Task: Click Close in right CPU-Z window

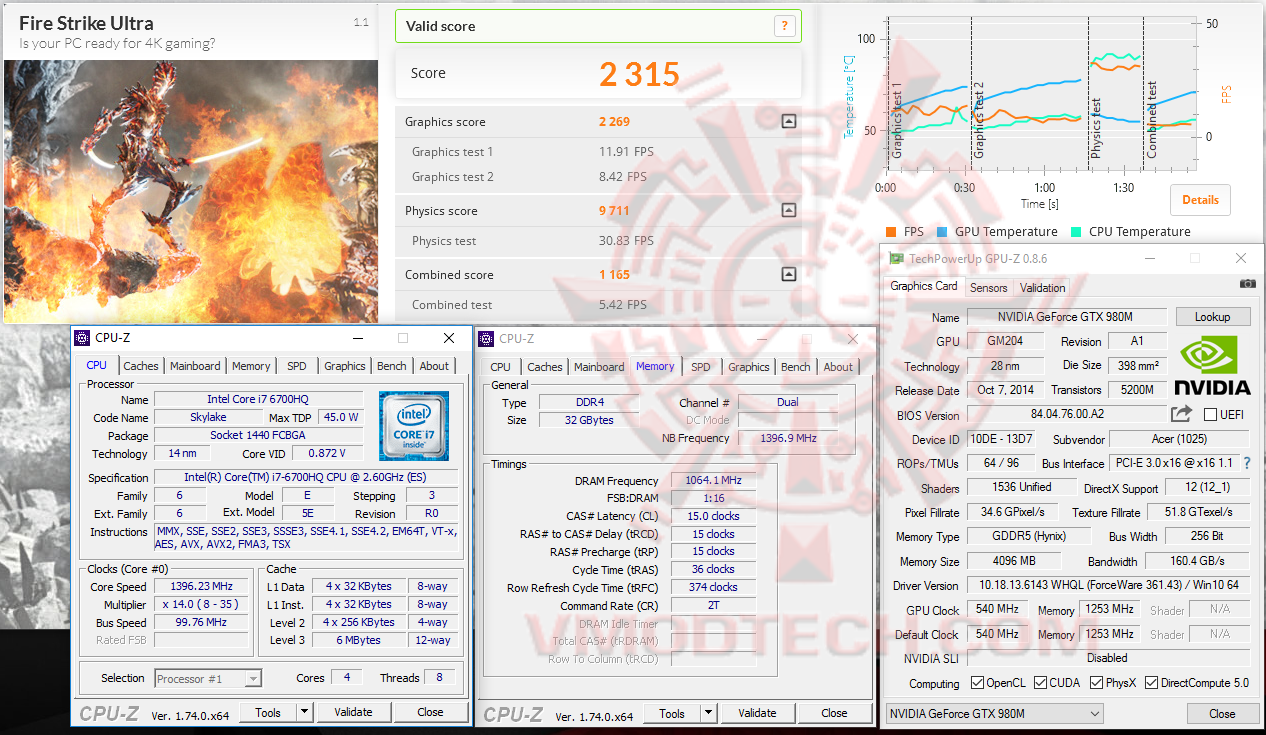Action: click(x=834, y=713)
